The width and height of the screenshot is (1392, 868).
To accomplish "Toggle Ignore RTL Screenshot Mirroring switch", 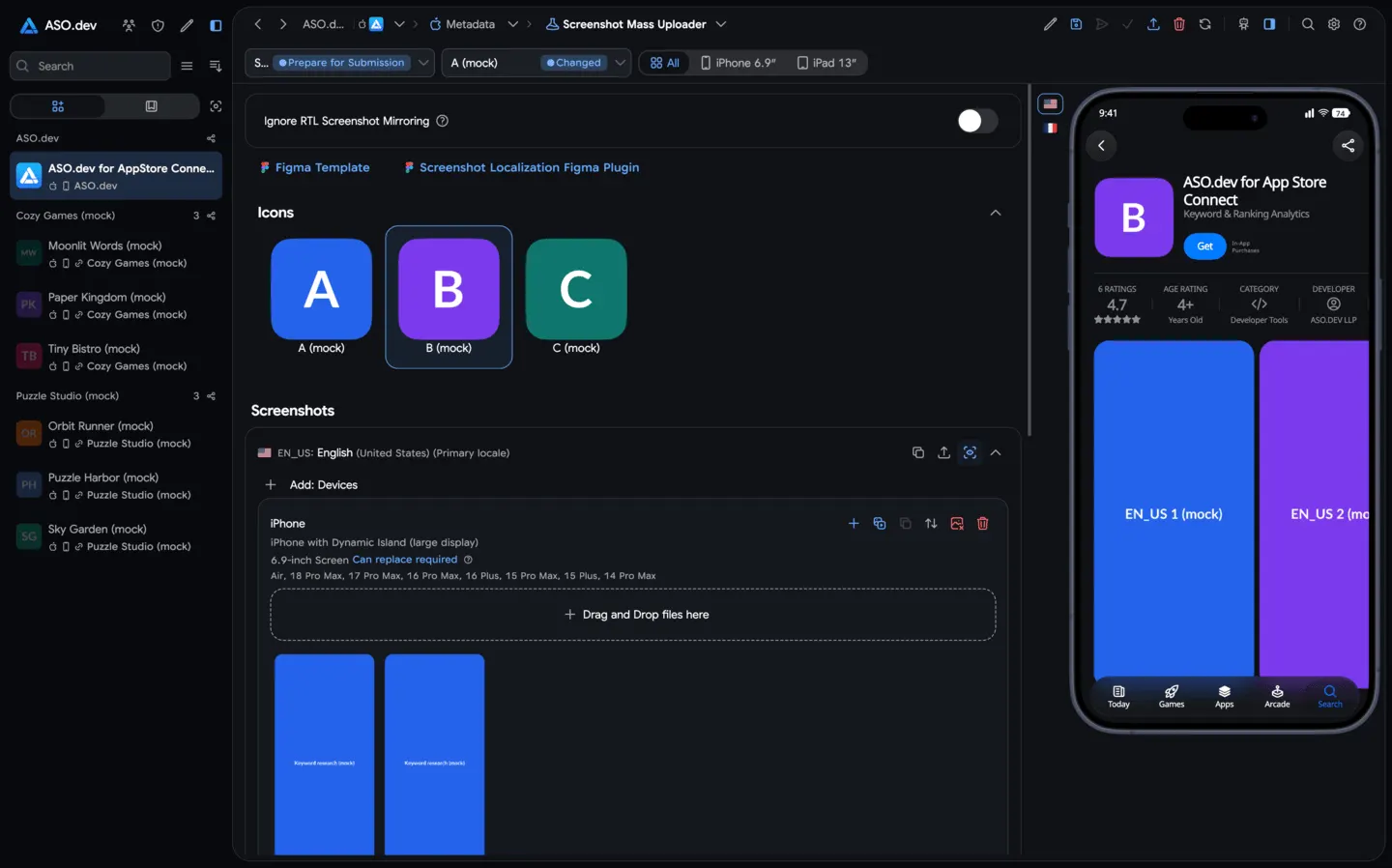I will tap(977, 121).
